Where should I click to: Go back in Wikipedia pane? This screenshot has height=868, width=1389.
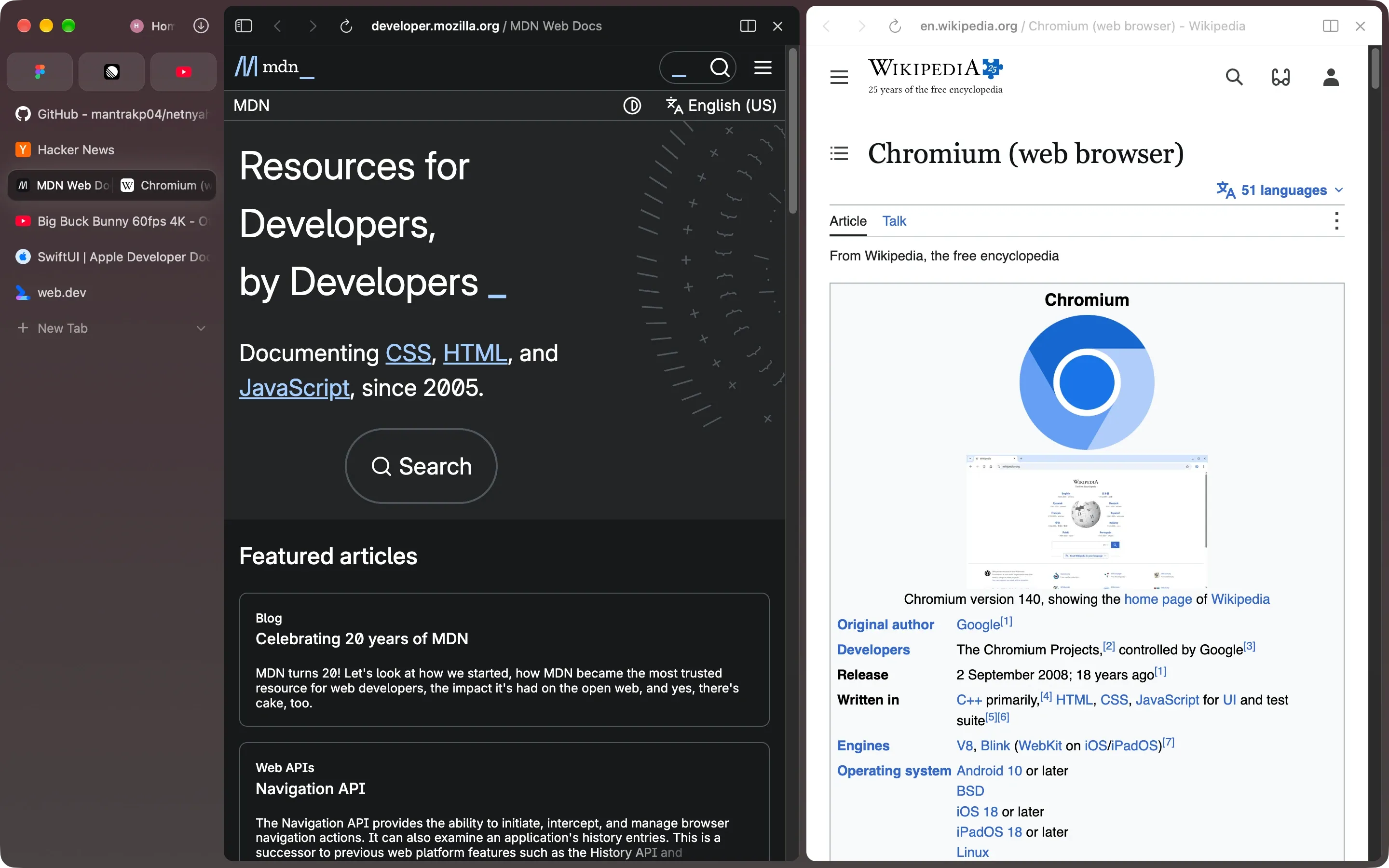827,26
